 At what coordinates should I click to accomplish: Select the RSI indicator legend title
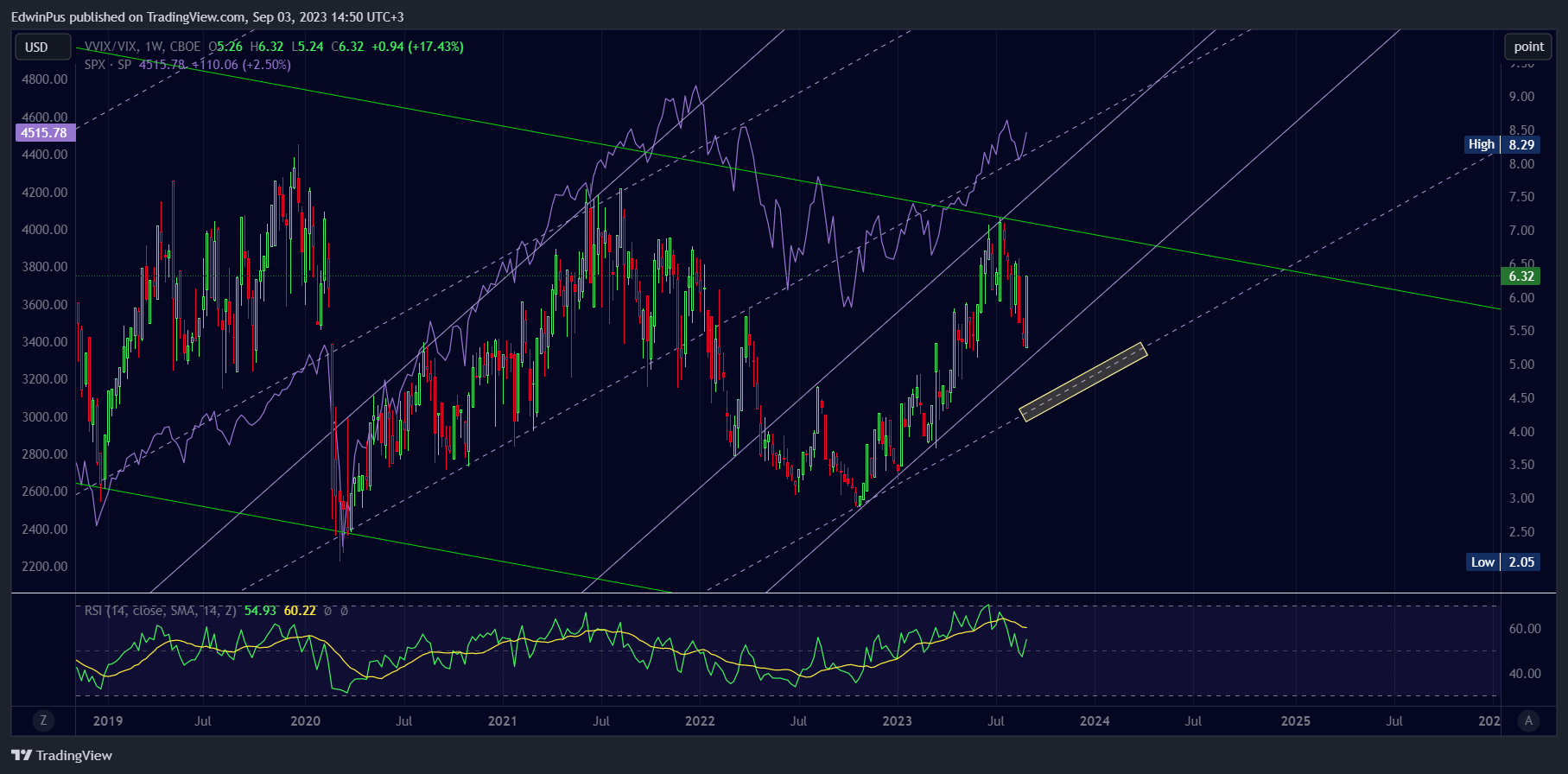pyautogui.click(x=161, y=611)
